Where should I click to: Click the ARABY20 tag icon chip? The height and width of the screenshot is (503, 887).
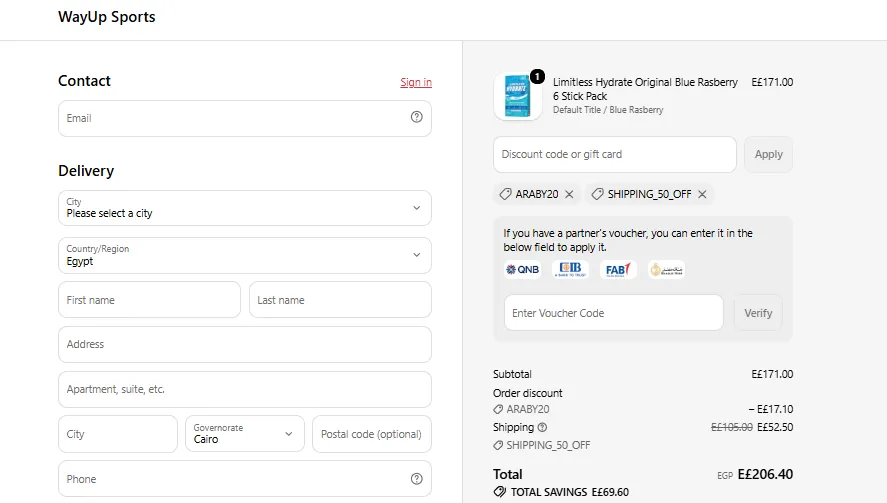[505, 194]
